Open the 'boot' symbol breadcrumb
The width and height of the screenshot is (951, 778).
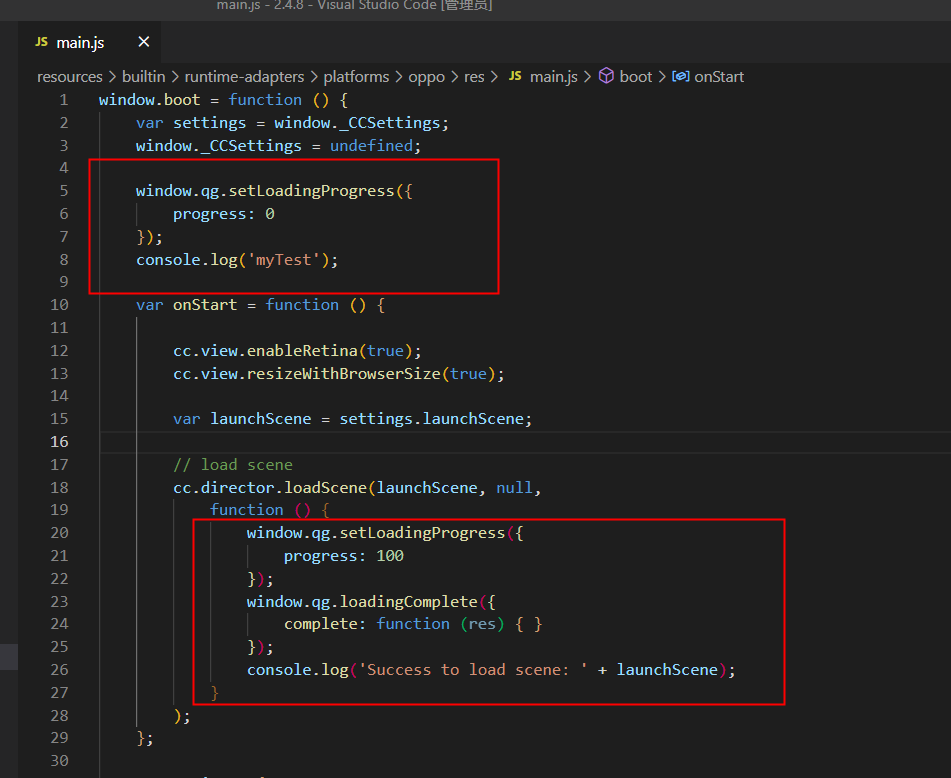[636, 76]
